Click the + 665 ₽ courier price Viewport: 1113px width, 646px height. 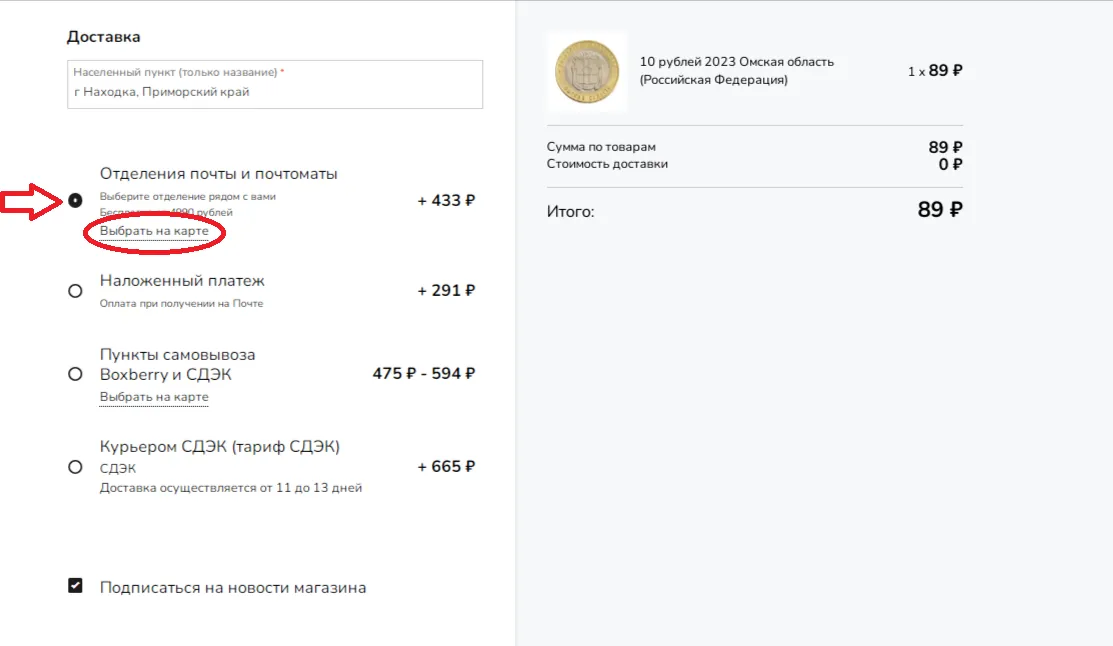tap(446, 466)
